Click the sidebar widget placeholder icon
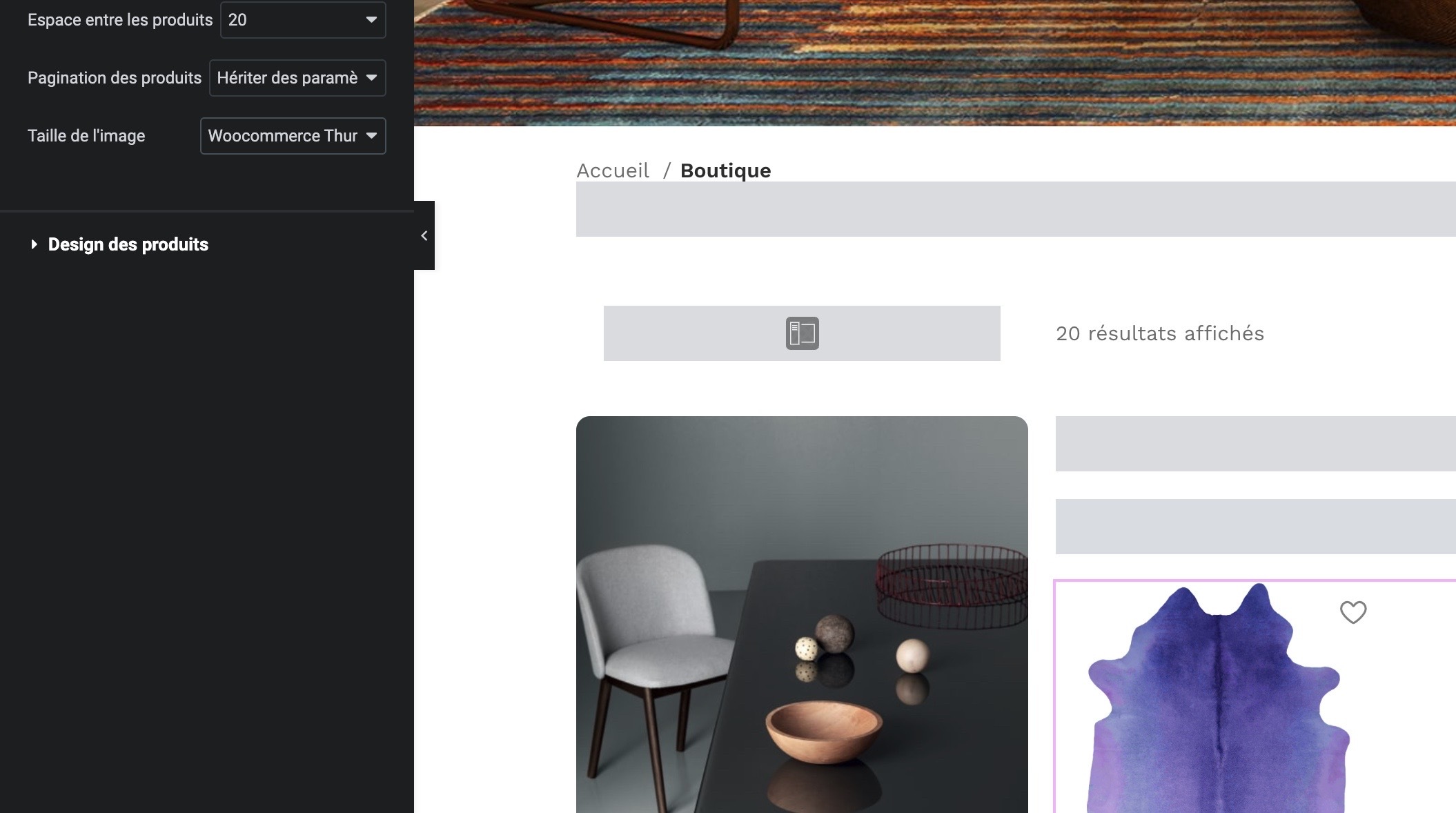The width and height of the screenshot is (1456, 813). click(802, 333)
